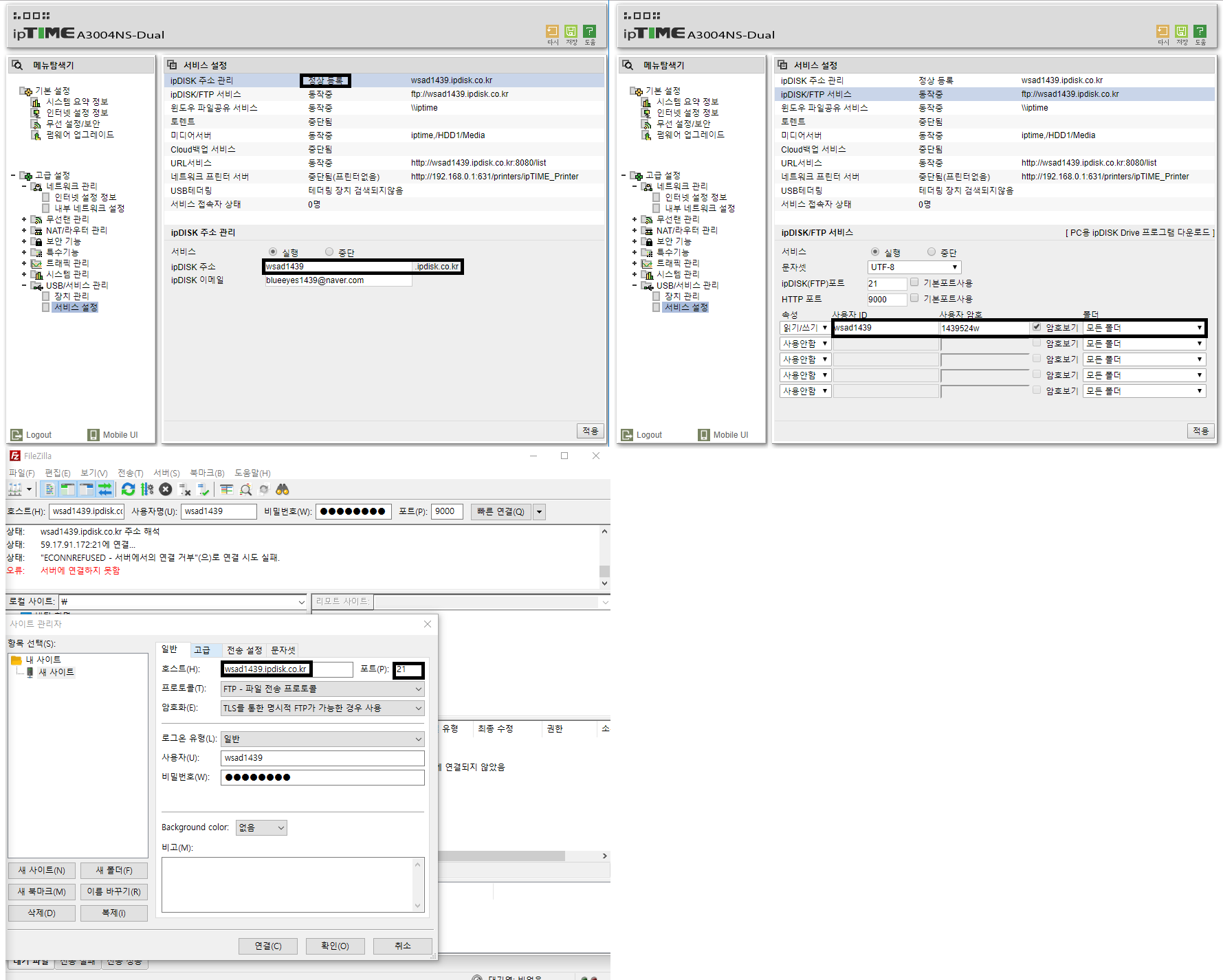Open Mobile UI icon in left ipTIME panel
Screen dimensions: 1223x980
pyautogui.click(x=93, y=435)
